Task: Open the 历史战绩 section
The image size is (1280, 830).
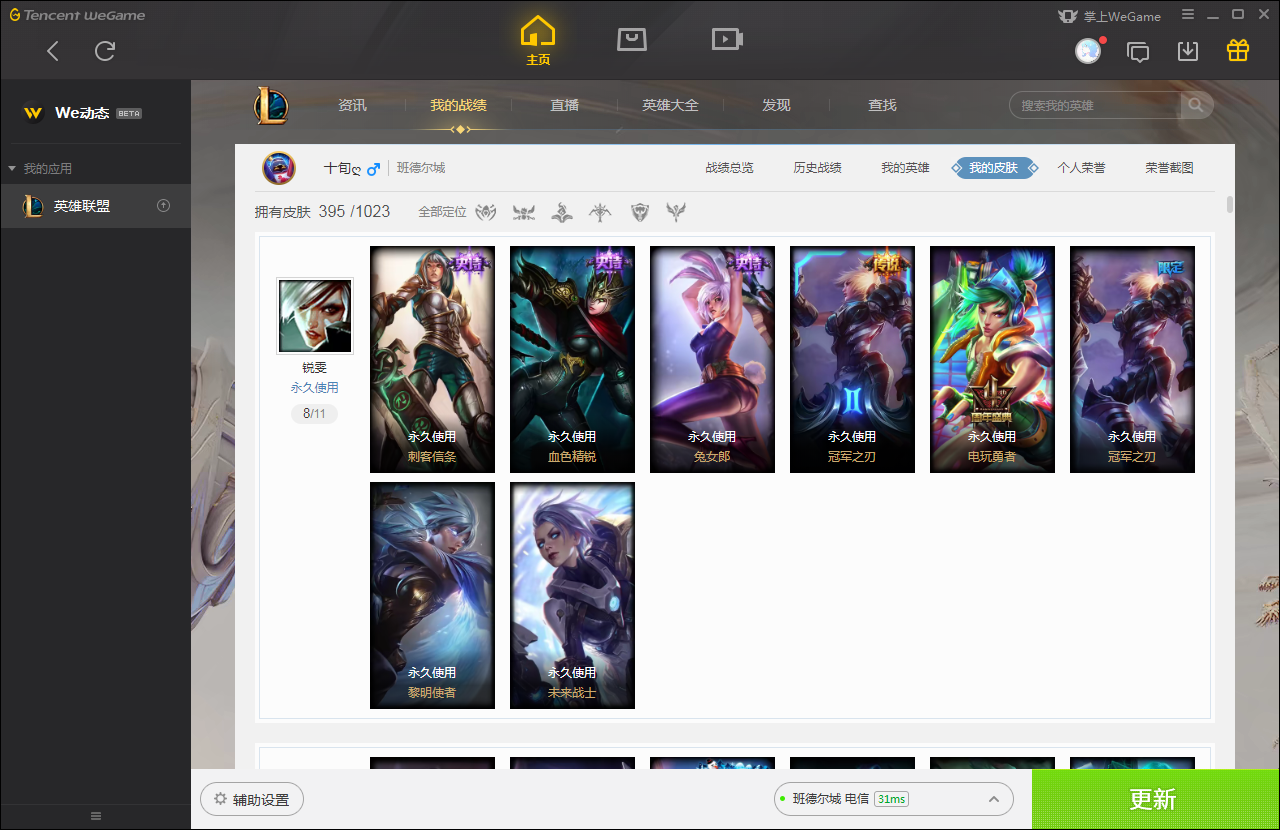Action: coord(818,168)
